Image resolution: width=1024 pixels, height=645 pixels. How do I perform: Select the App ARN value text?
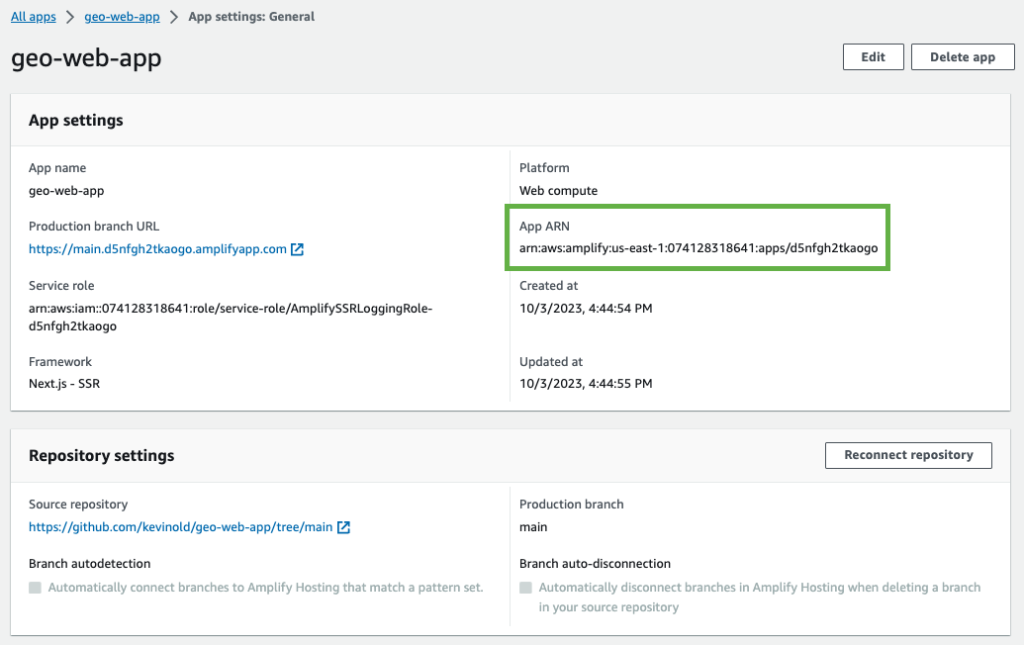click(x=698, y=248)
